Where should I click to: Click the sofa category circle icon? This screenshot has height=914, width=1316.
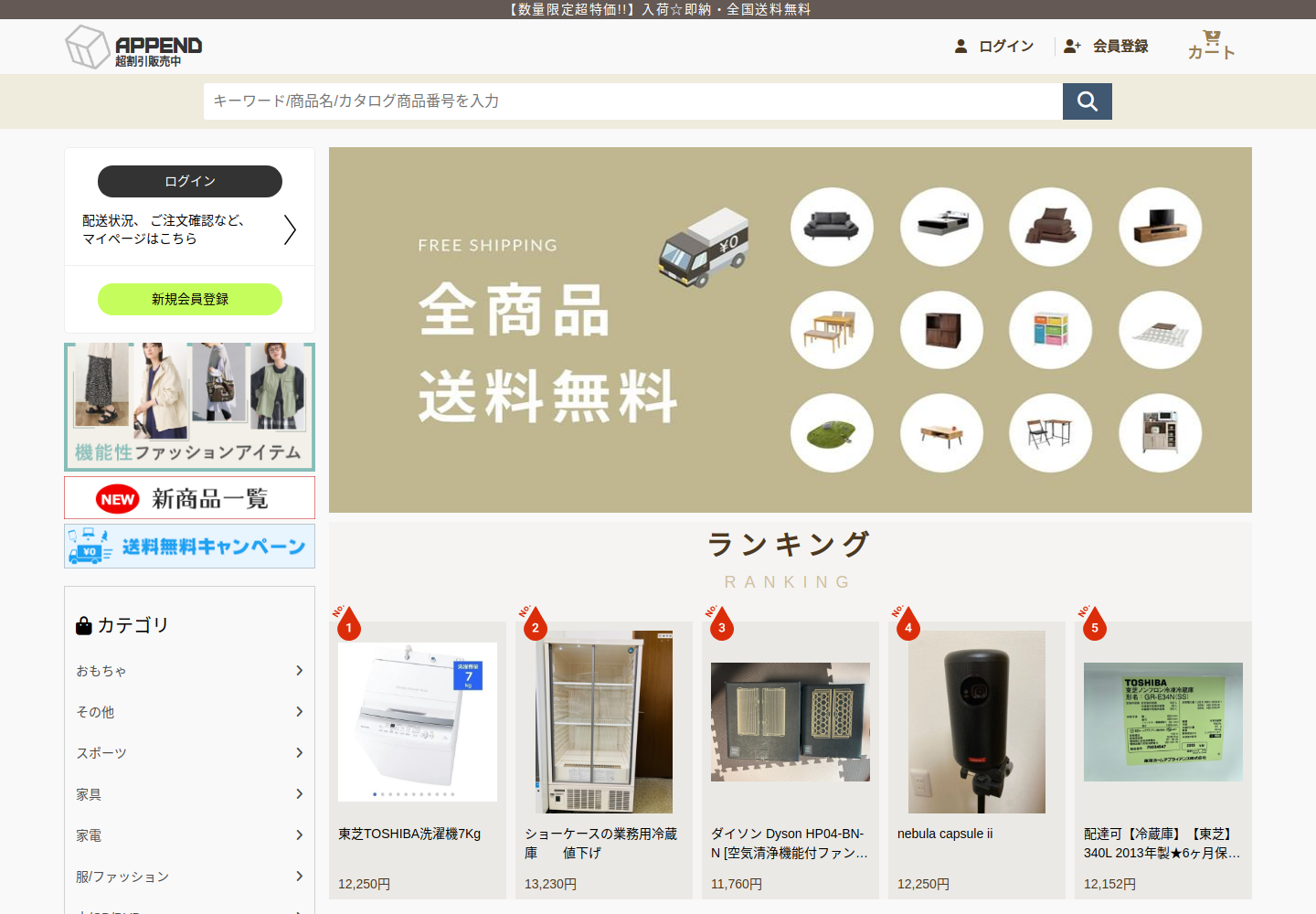832,227
